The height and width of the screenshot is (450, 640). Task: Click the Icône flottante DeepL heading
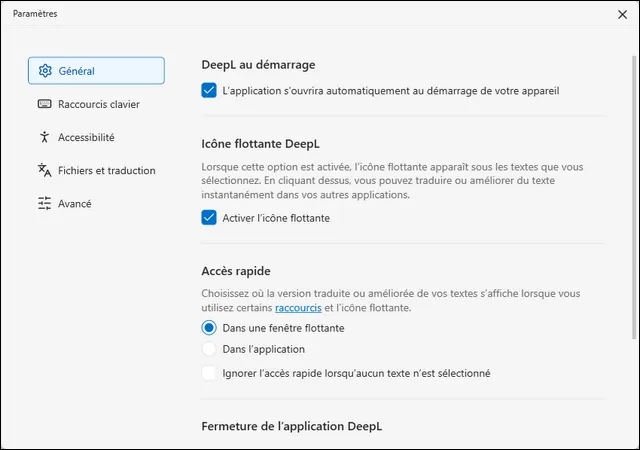pos(260,144)
